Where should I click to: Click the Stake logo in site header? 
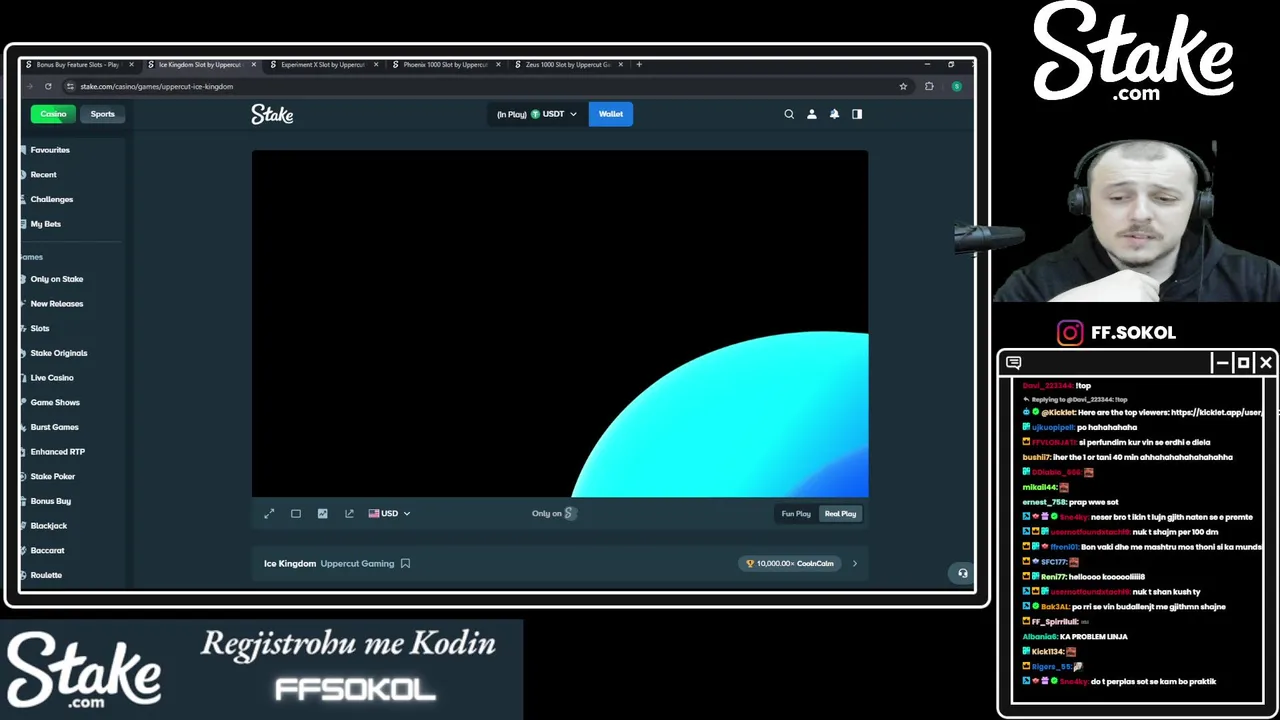click(x=272, y=115)
